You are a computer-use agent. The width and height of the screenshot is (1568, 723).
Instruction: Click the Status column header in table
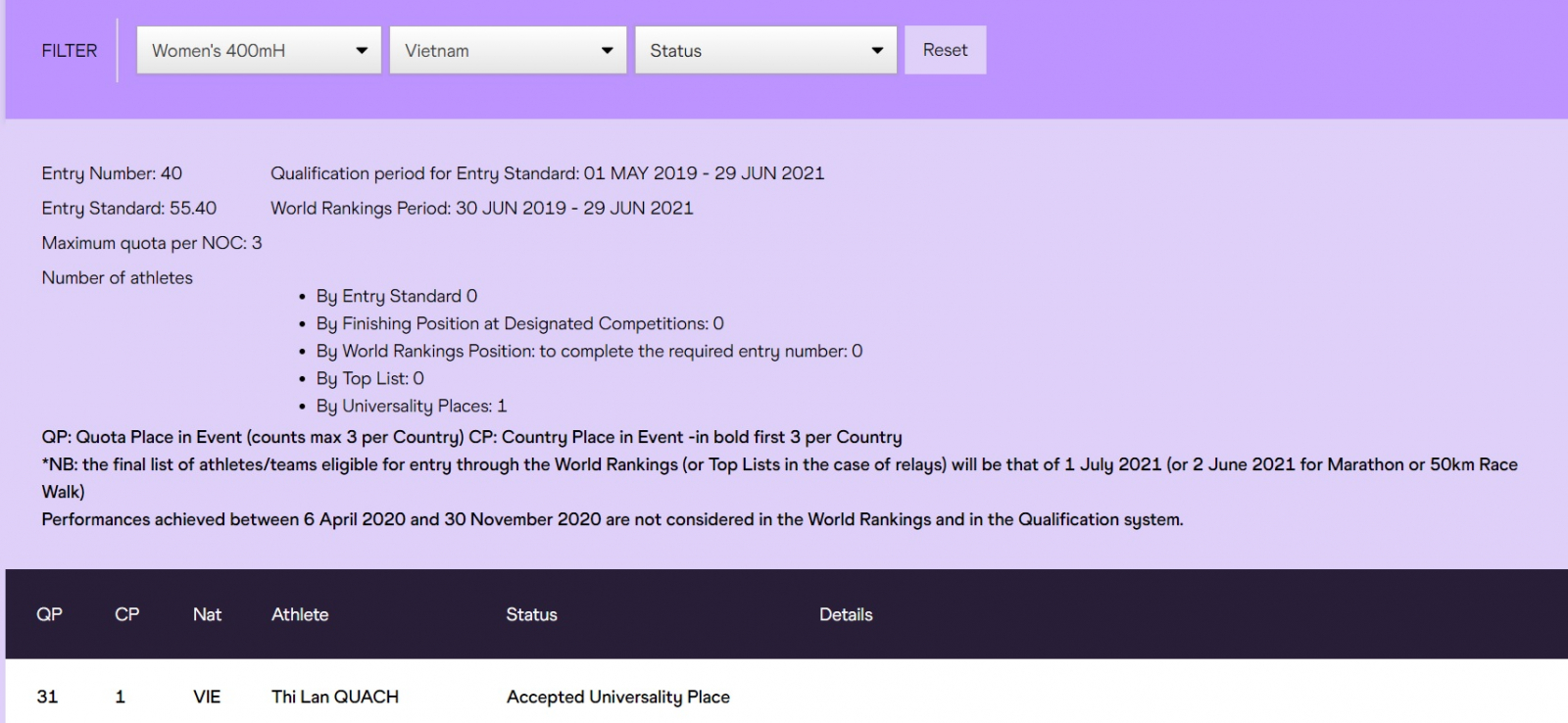coord(531,614)
